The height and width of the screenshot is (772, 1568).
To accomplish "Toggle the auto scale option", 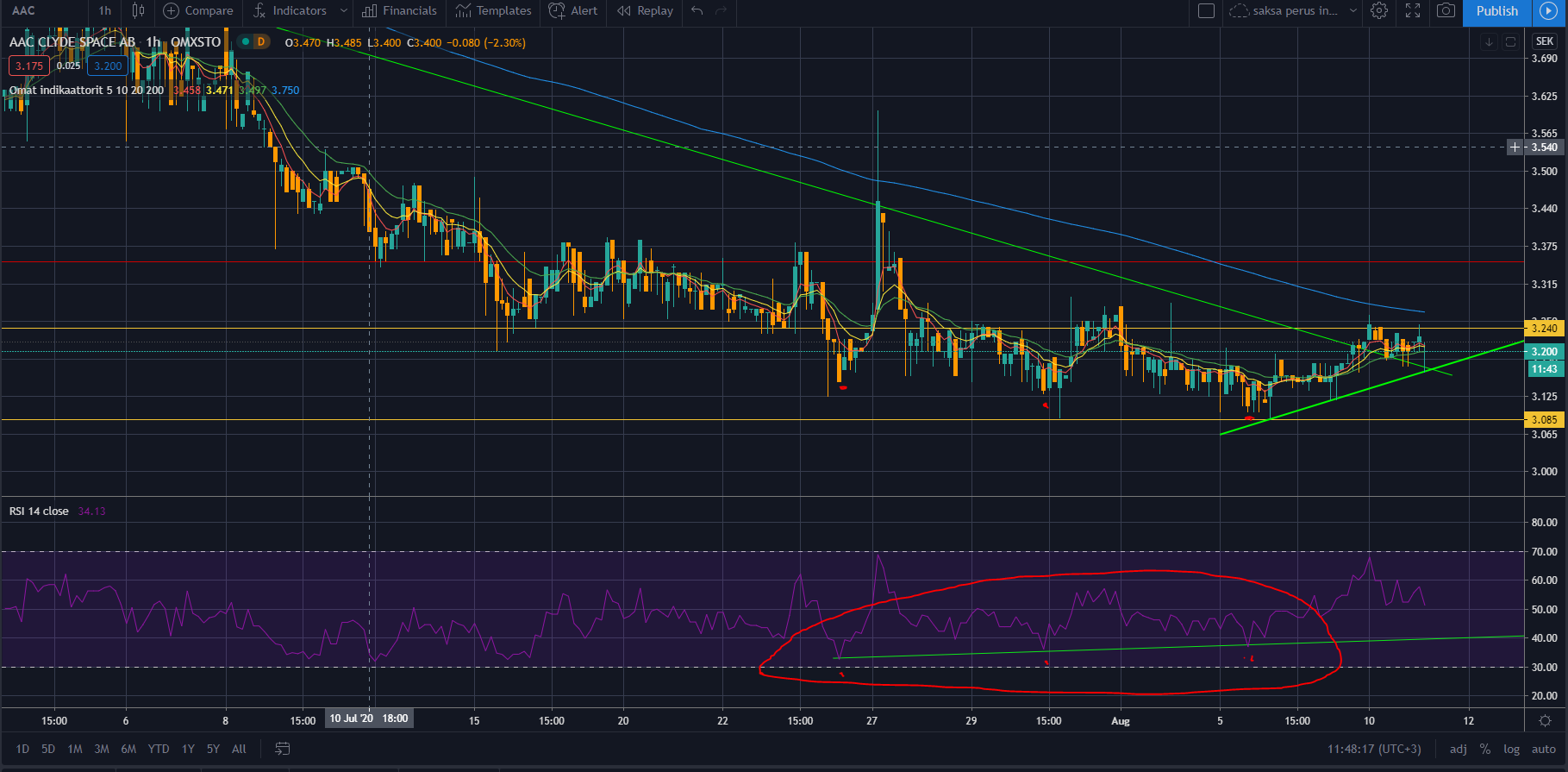I will tap(1543, 749).
